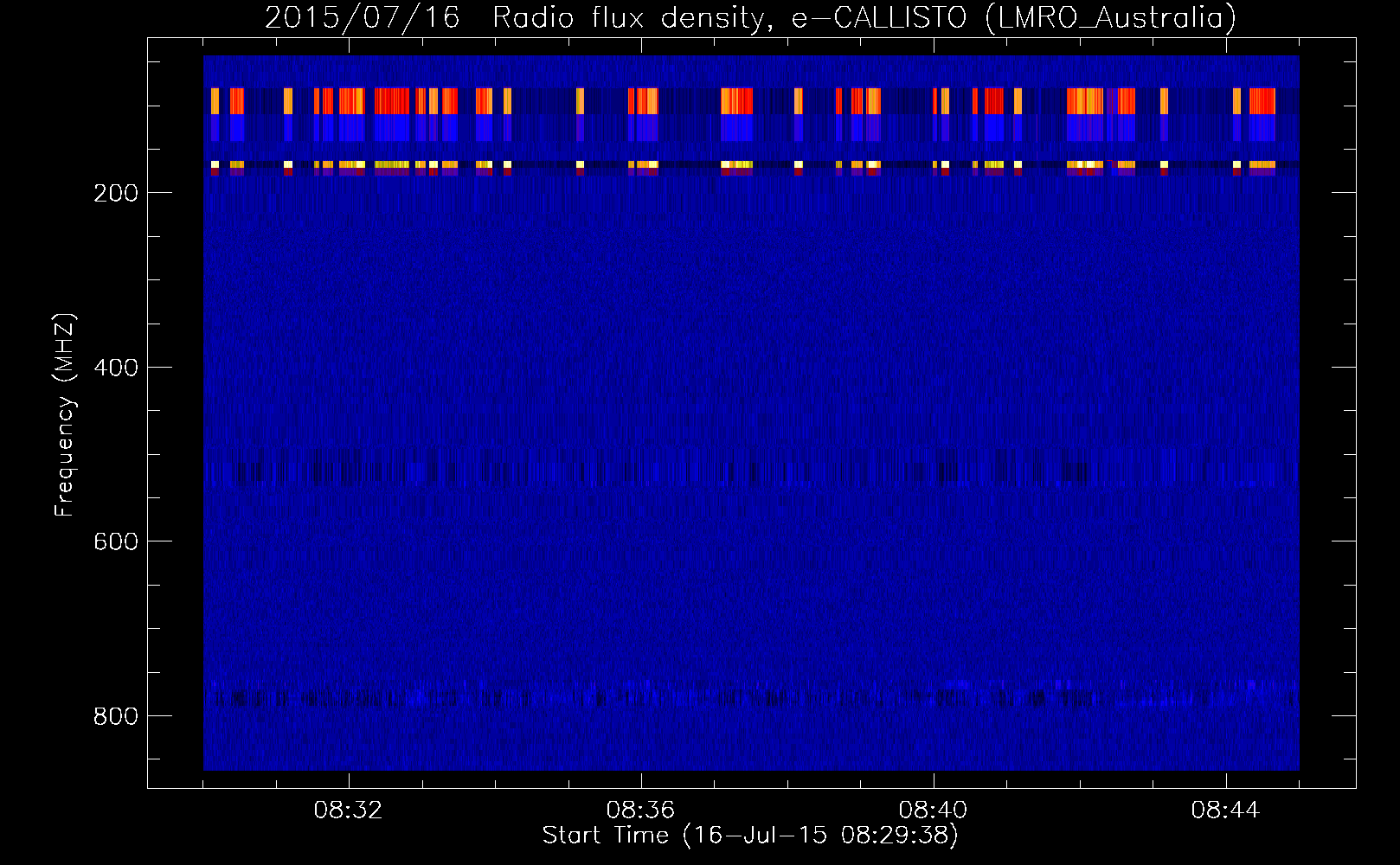
Task: Click the 600 frequency tick label
Action: pyautogui.click(x=115, y=541)
